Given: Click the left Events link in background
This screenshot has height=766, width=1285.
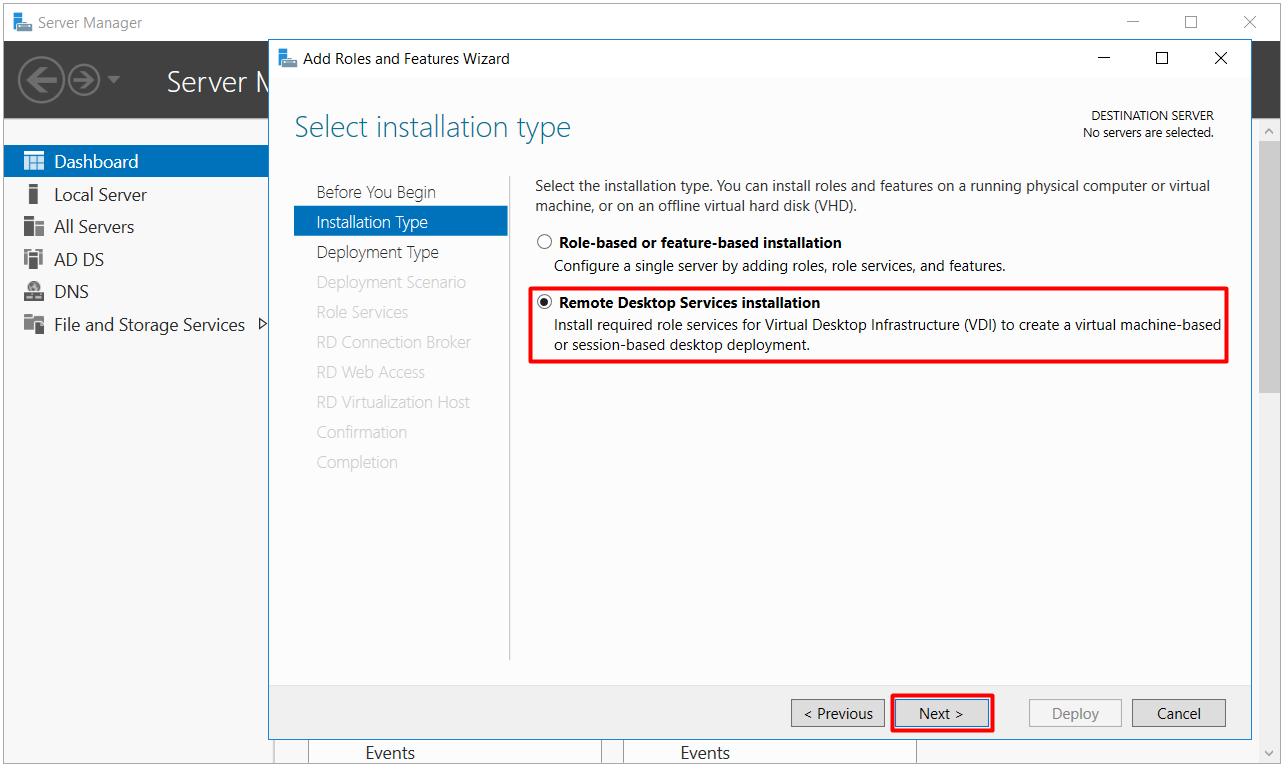Looking at the screenshot, I should click(x=390, y=753).
